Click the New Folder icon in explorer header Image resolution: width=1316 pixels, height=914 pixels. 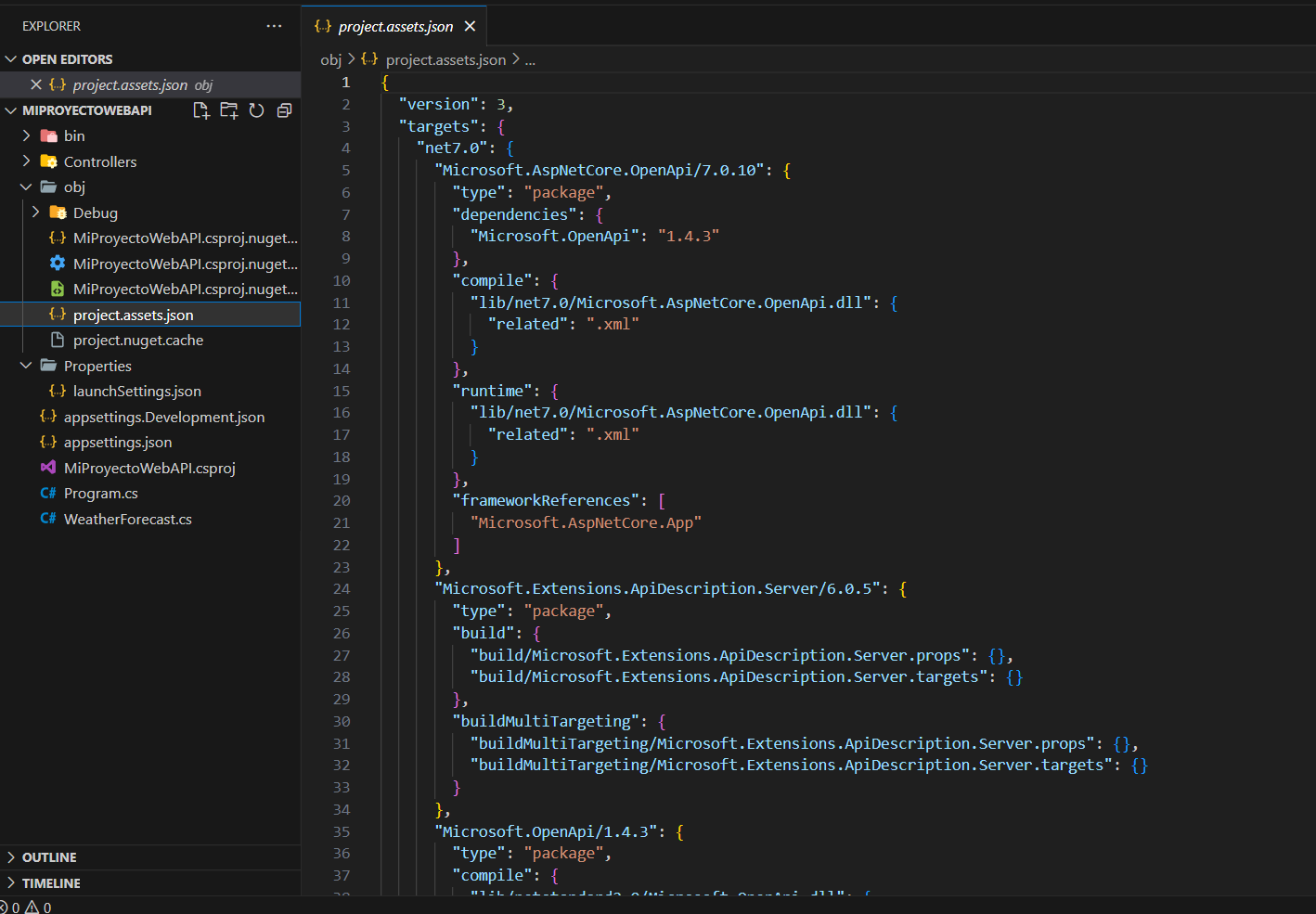click(x=229, y=110)
